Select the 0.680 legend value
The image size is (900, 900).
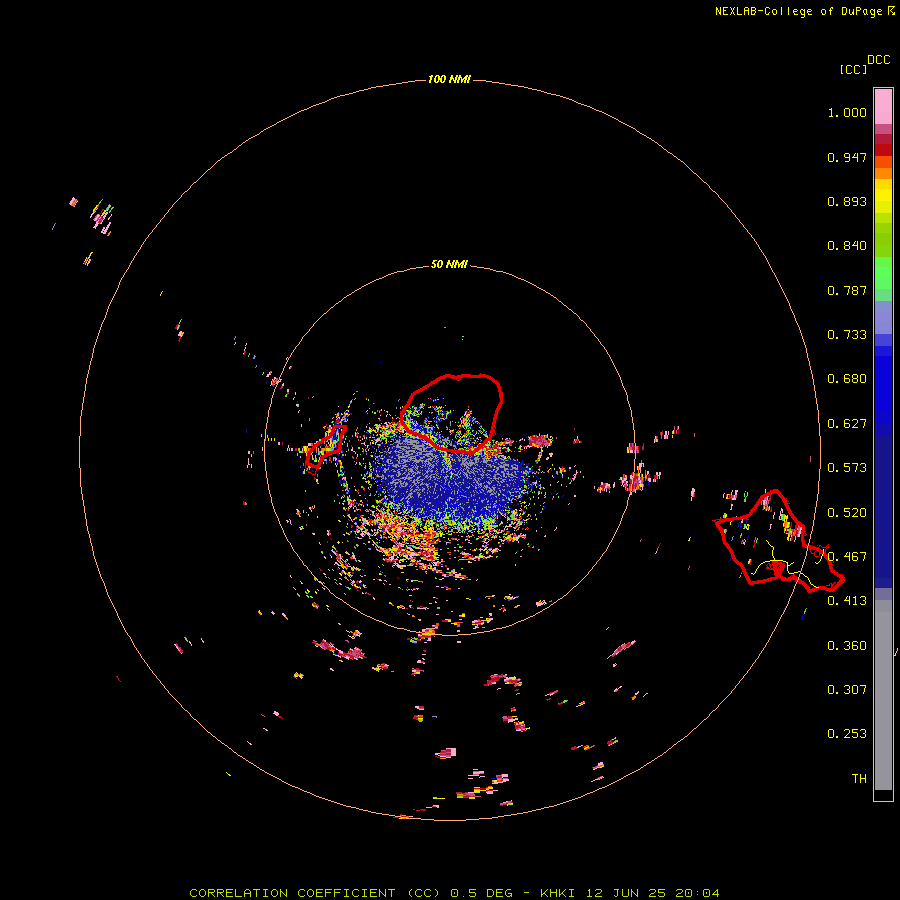click(x=847, y=379)
